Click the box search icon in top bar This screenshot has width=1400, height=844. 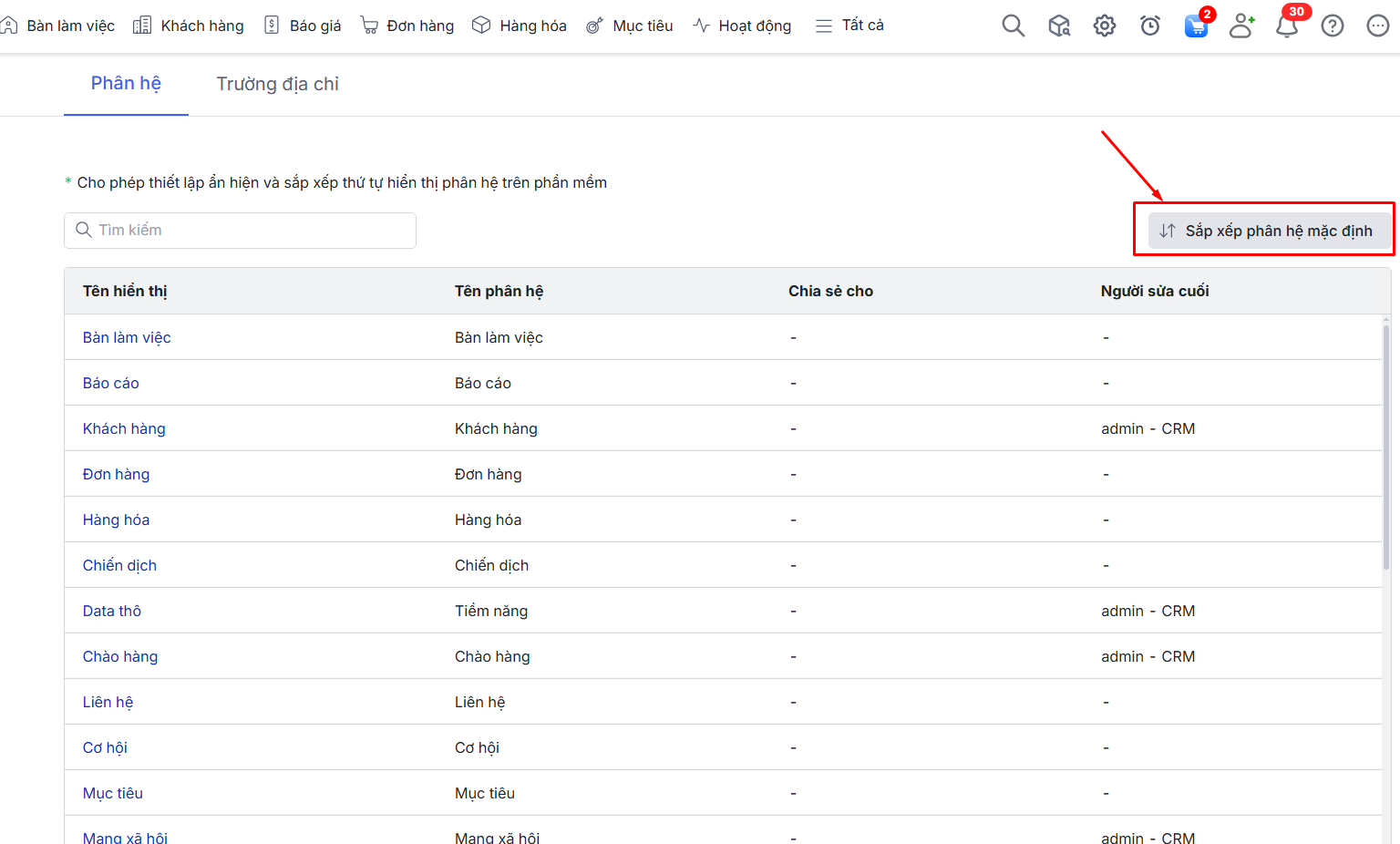click(x=1059, y=26)
